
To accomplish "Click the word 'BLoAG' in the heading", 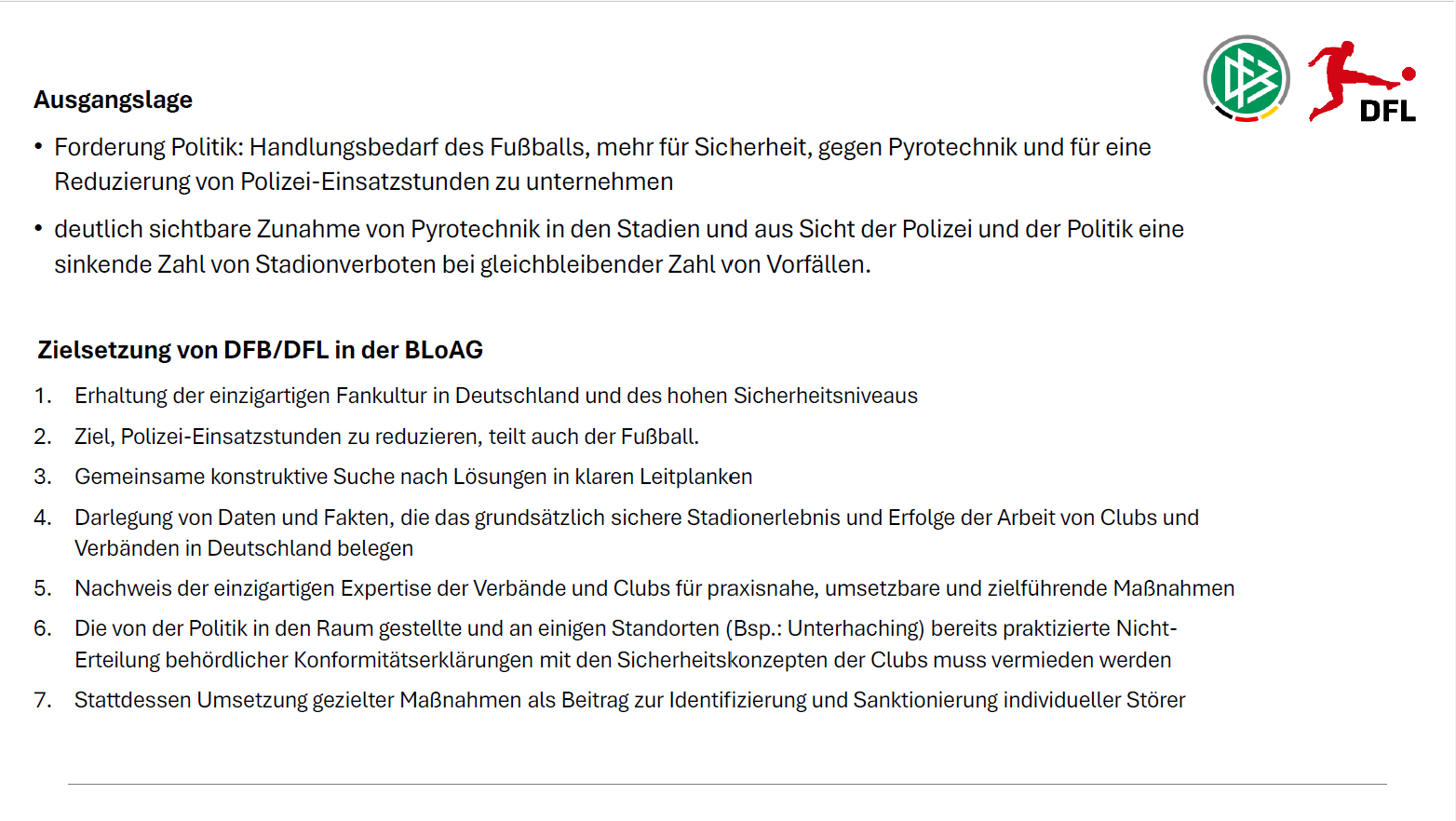I will coord(443,350).
